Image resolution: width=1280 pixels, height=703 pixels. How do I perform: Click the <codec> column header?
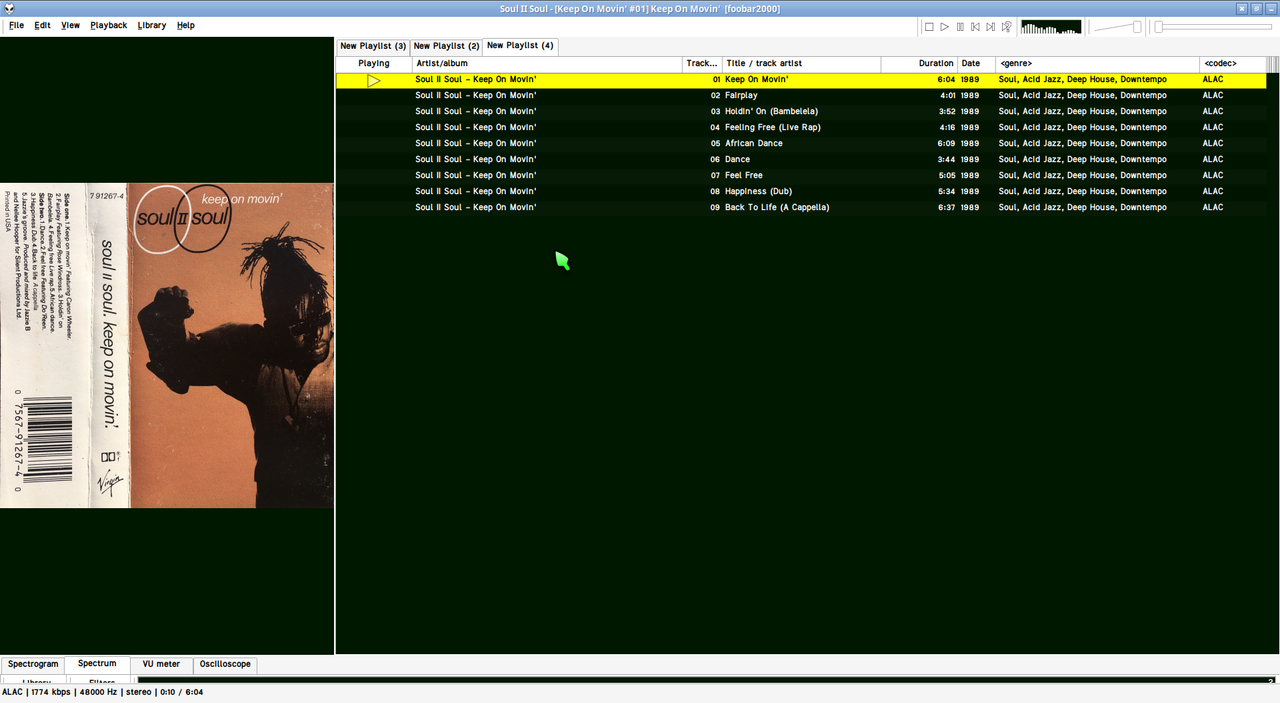pos(1233,63)
